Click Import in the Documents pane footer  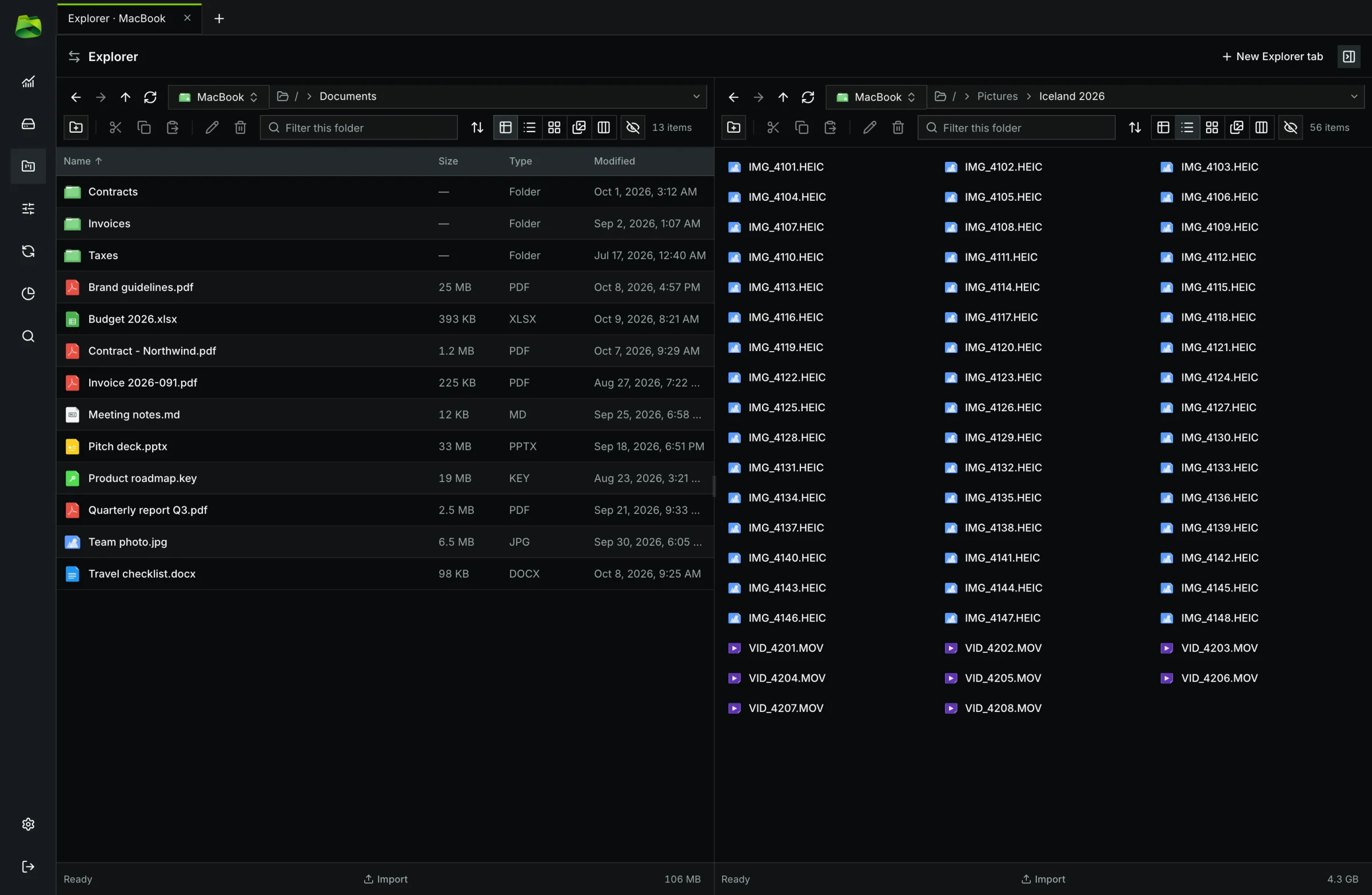(385, 879)
